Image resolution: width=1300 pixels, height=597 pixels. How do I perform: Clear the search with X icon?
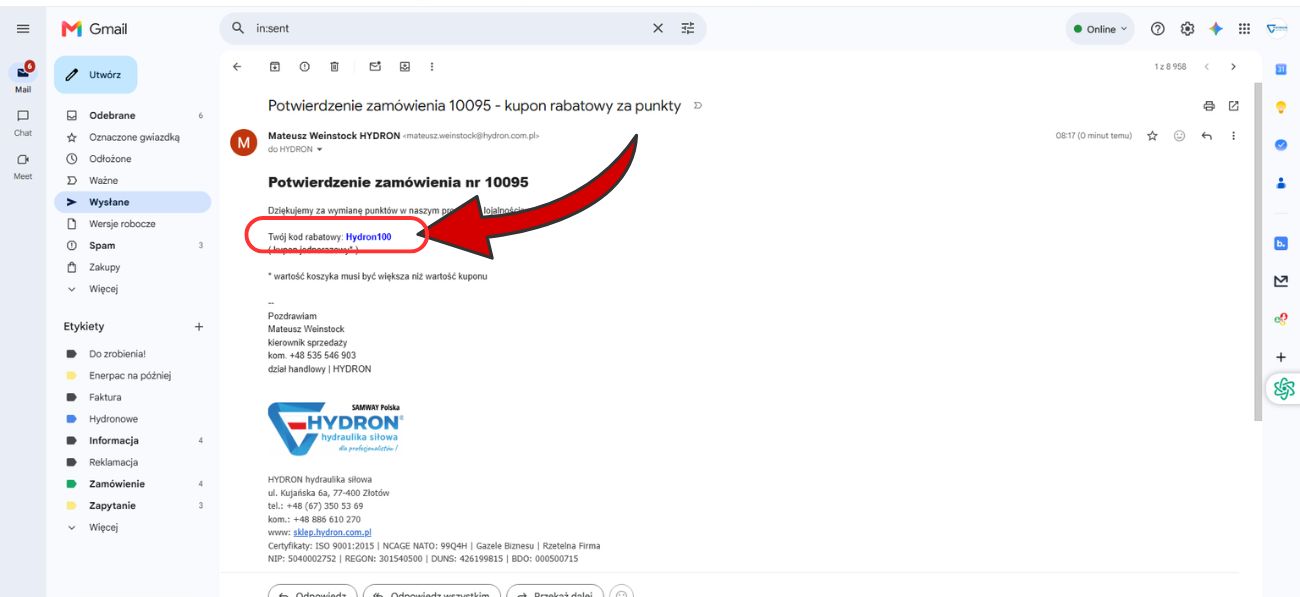(x=657, y=29)
